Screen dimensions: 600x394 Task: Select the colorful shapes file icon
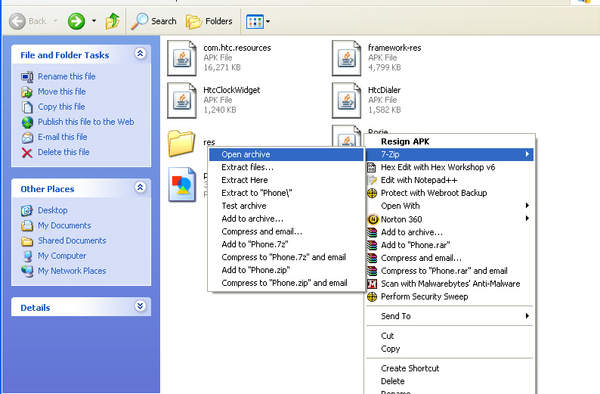click(x=182, y=185)
